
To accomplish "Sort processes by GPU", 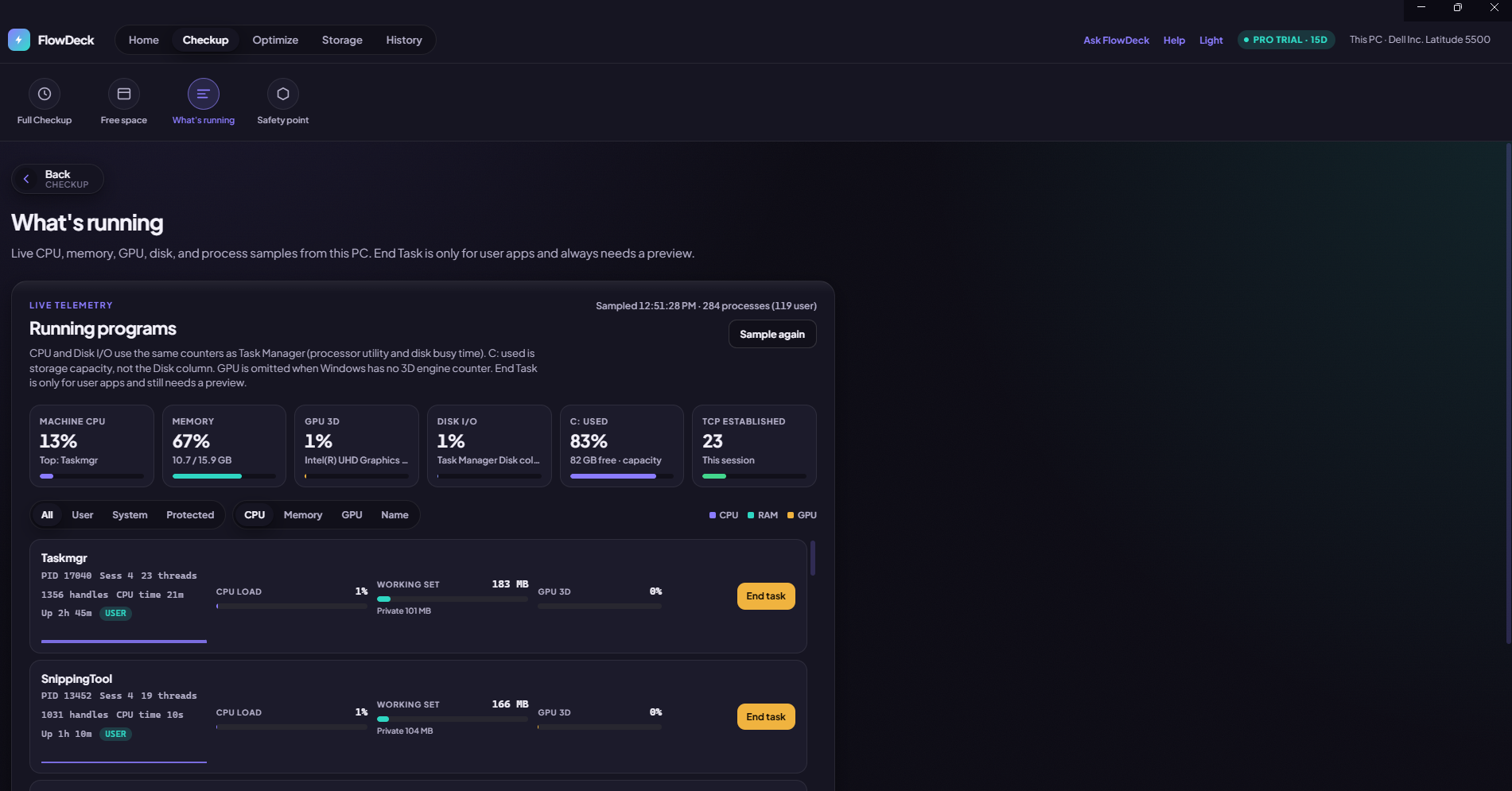I will tap(352, 515).
